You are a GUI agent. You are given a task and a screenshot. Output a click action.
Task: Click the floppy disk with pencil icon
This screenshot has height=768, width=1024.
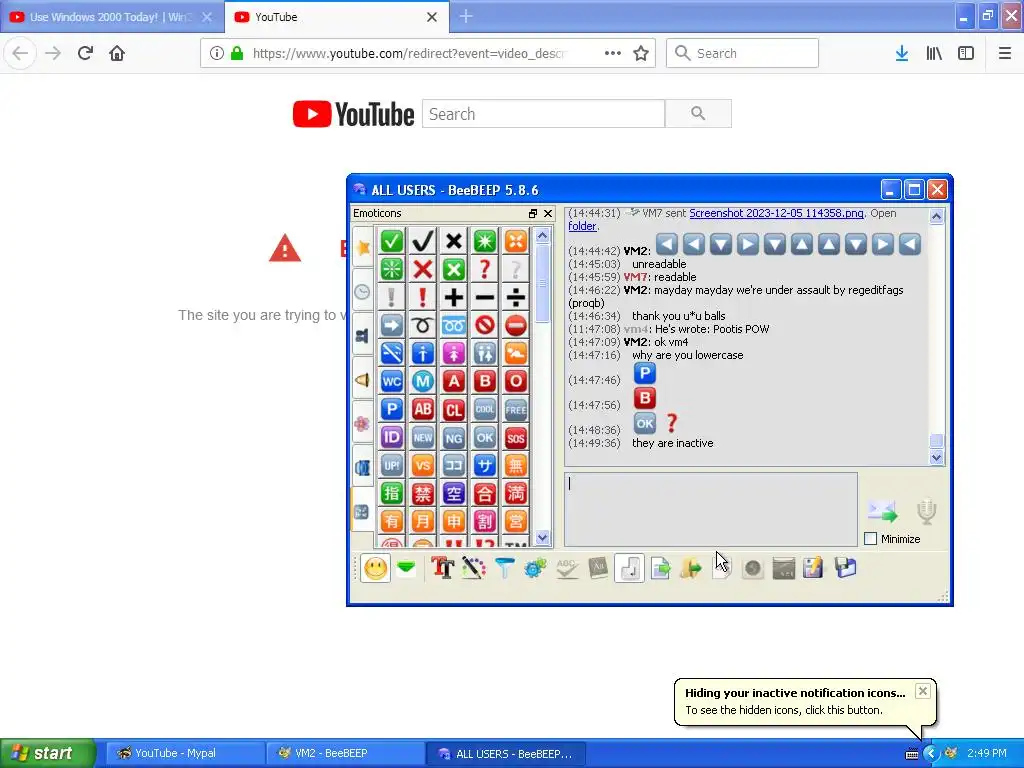coord(814,568)
